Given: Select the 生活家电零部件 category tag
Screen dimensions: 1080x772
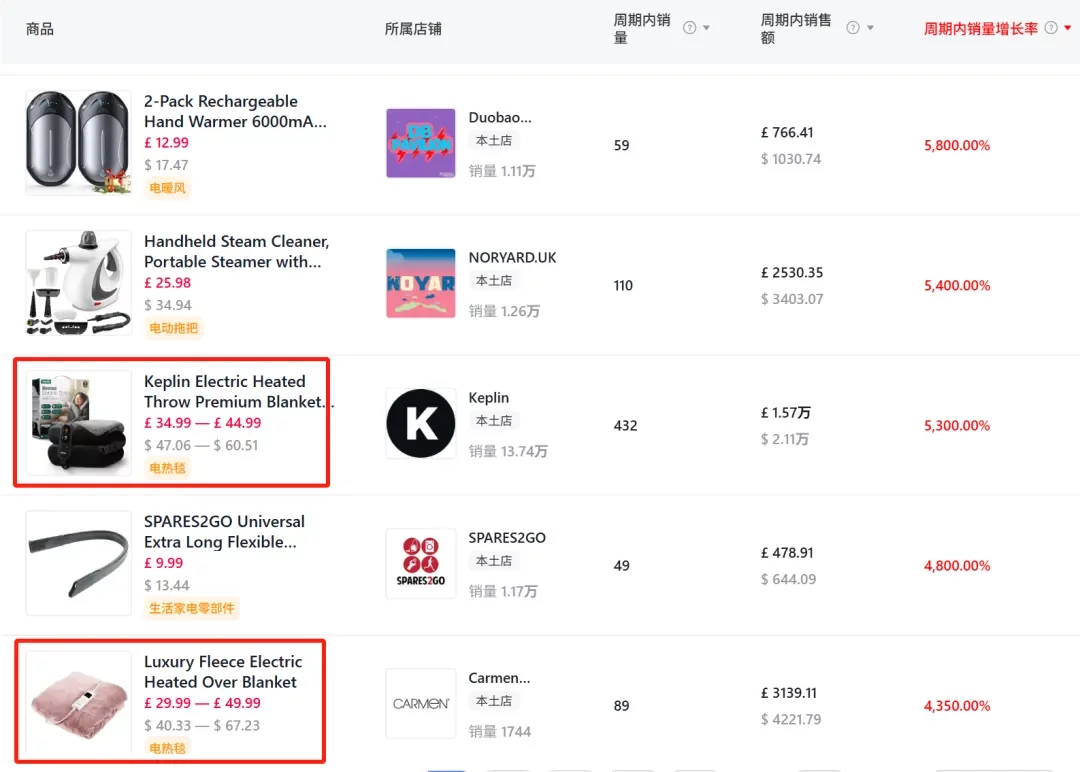Looking at the screenshot, I should click(191, 607).
